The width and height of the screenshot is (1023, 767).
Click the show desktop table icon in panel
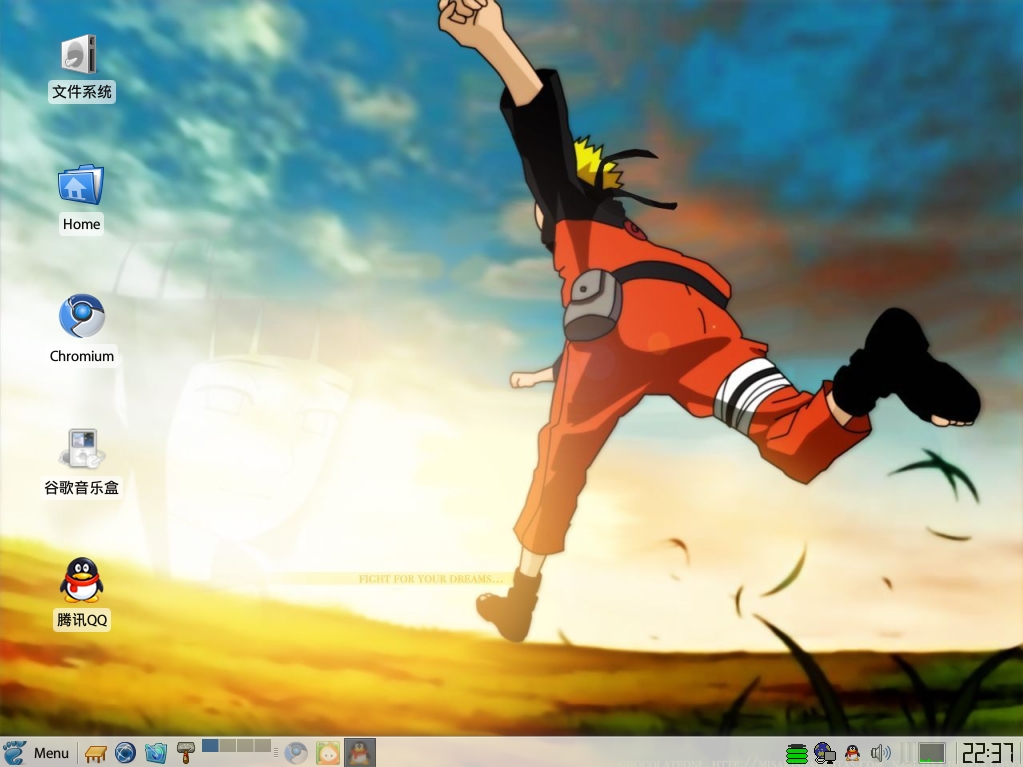point(96,753)
